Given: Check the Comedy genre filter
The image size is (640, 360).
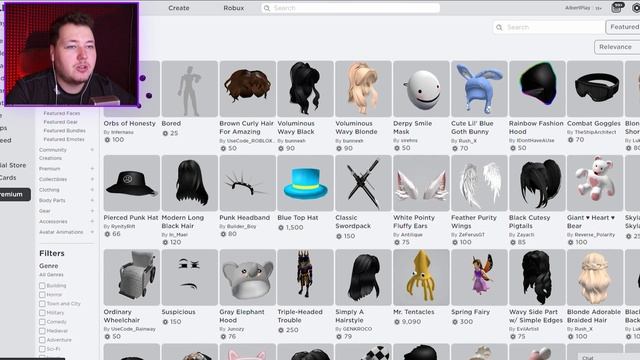Looking at the screenshot, I should pos(42,322).
